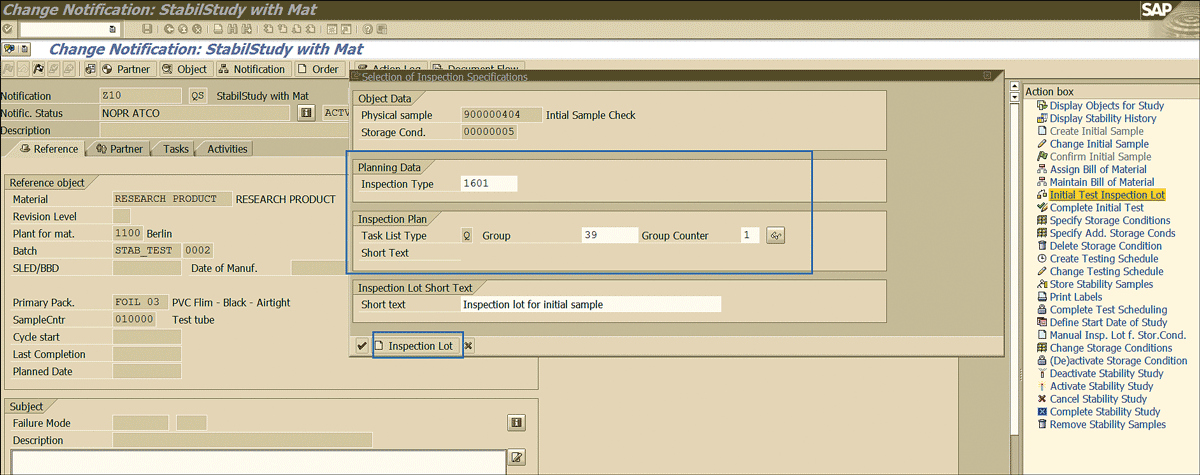Click the Help question mark icon
The height and width of the screenshot is (475, 1200).
[368, 29]
